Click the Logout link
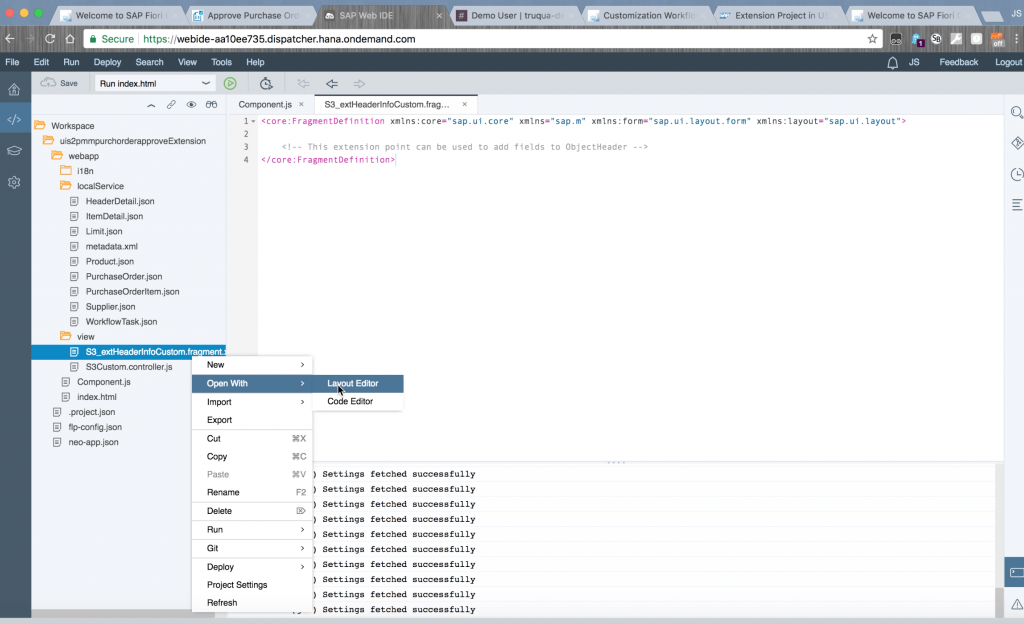Viewport: 1024px width, 624px height. pyautogui.click(x=1008, y=62)
